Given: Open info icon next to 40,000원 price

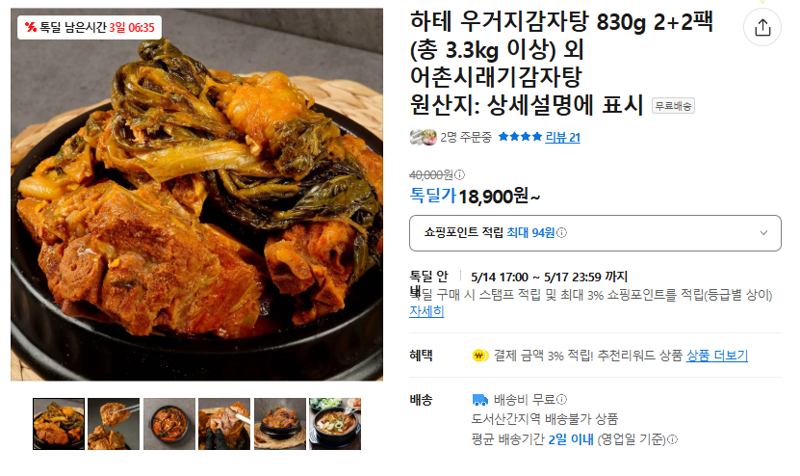Looking at the screenshot, I should tap(460, 175).
